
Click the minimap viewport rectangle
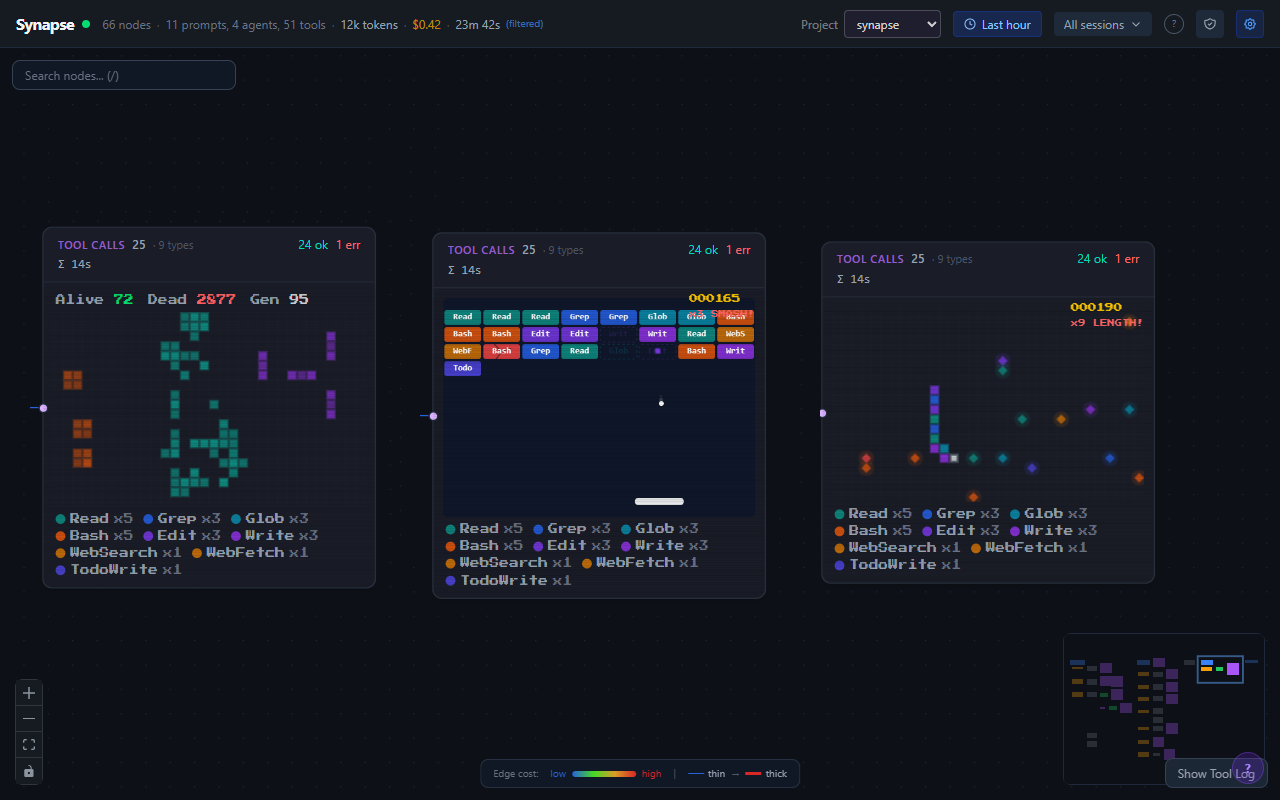(1220, 669)
